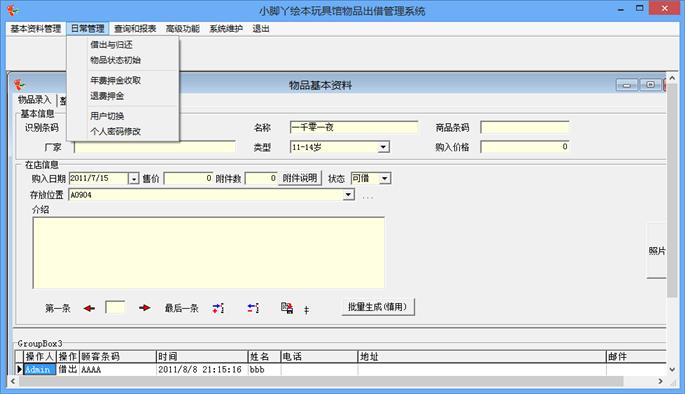Click the 商品条码 input field
685x394 pixels.
point(525,127)
